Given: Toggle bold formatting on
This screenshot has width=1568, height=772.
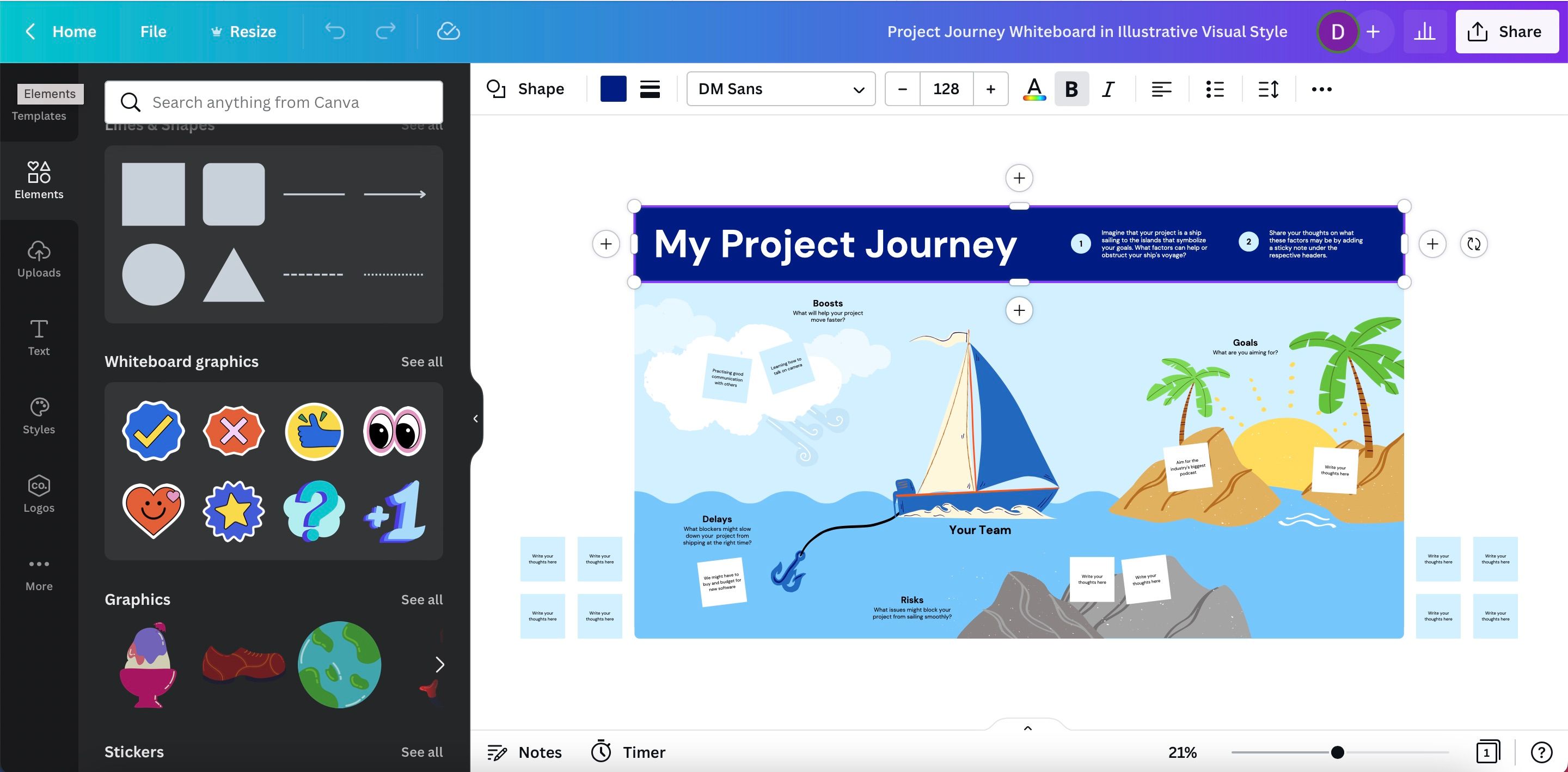Looking at the screenshot, I should [1071, 89].
